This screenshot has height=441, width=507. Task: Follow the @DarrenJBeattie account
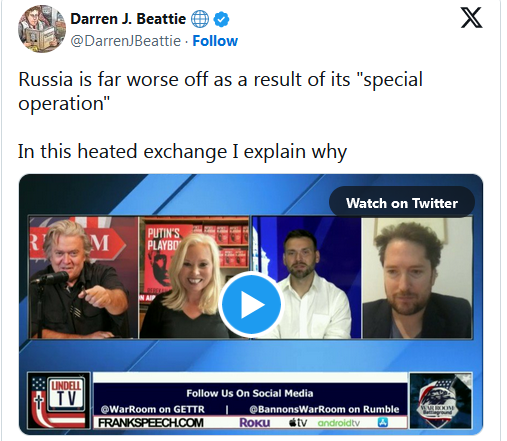215,41
